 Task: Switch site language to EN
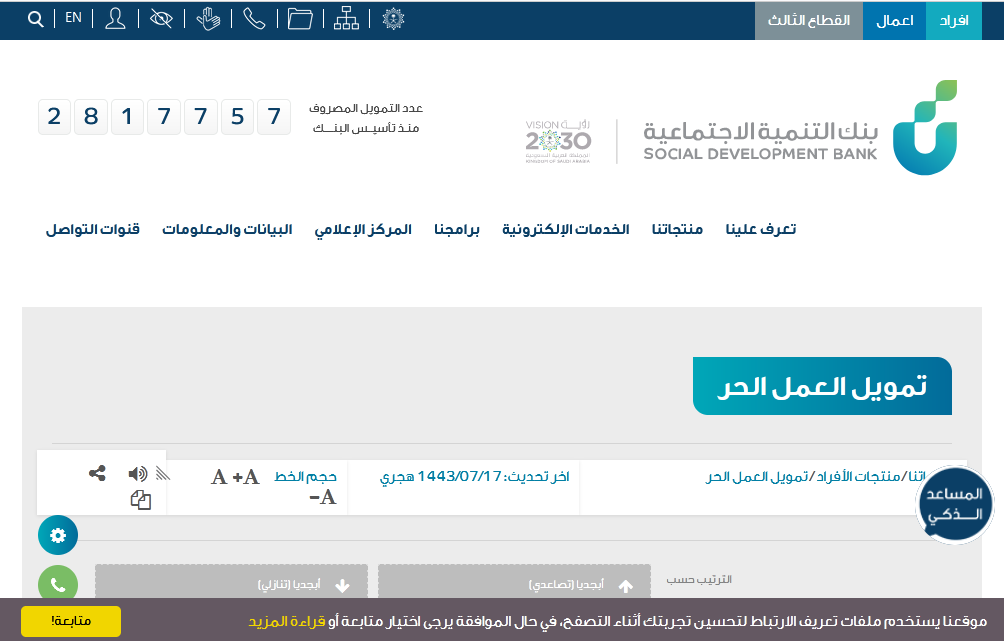(74, 18)
